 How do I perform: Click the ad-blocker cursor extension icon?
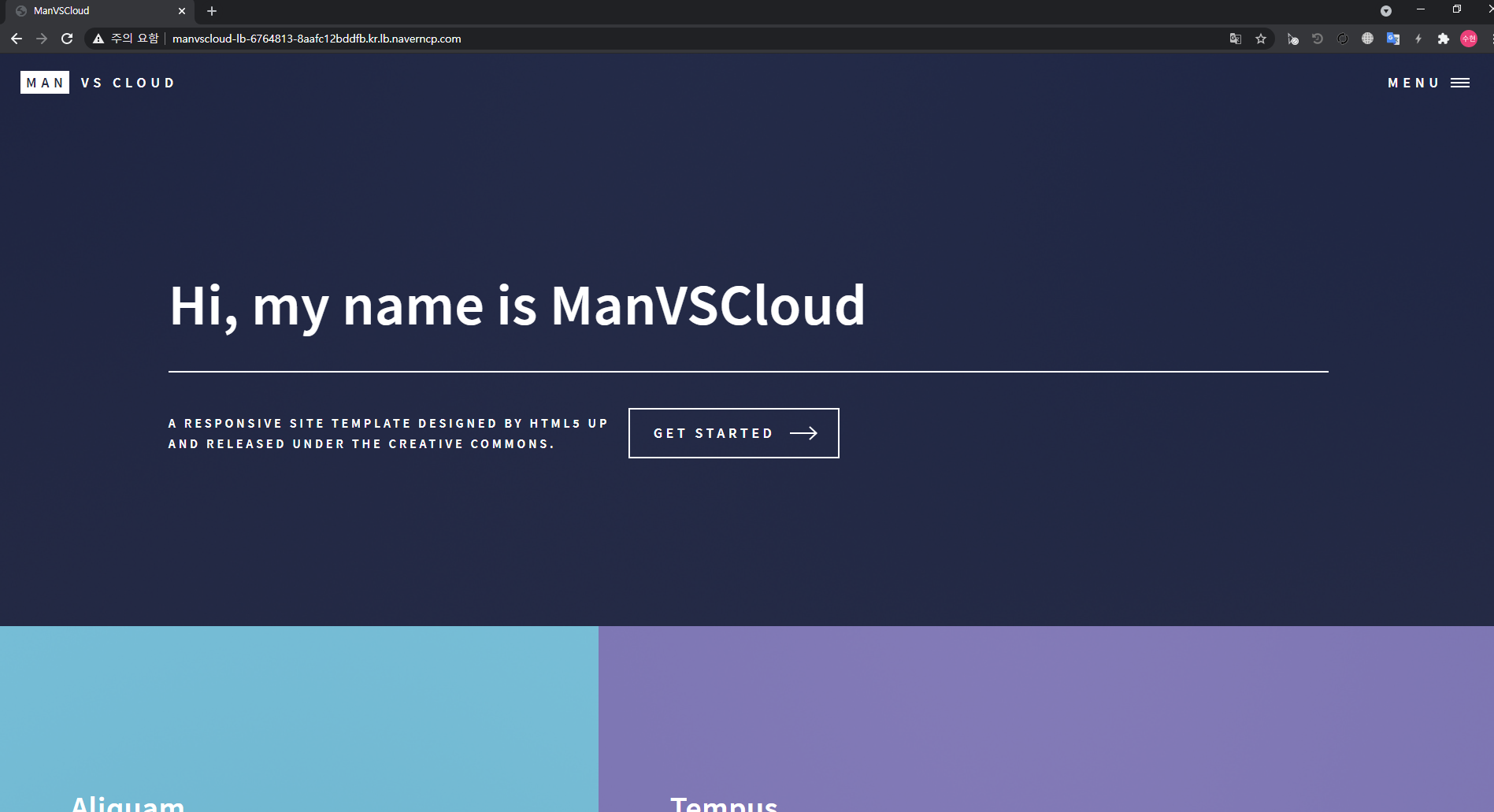click(1292, 38)
